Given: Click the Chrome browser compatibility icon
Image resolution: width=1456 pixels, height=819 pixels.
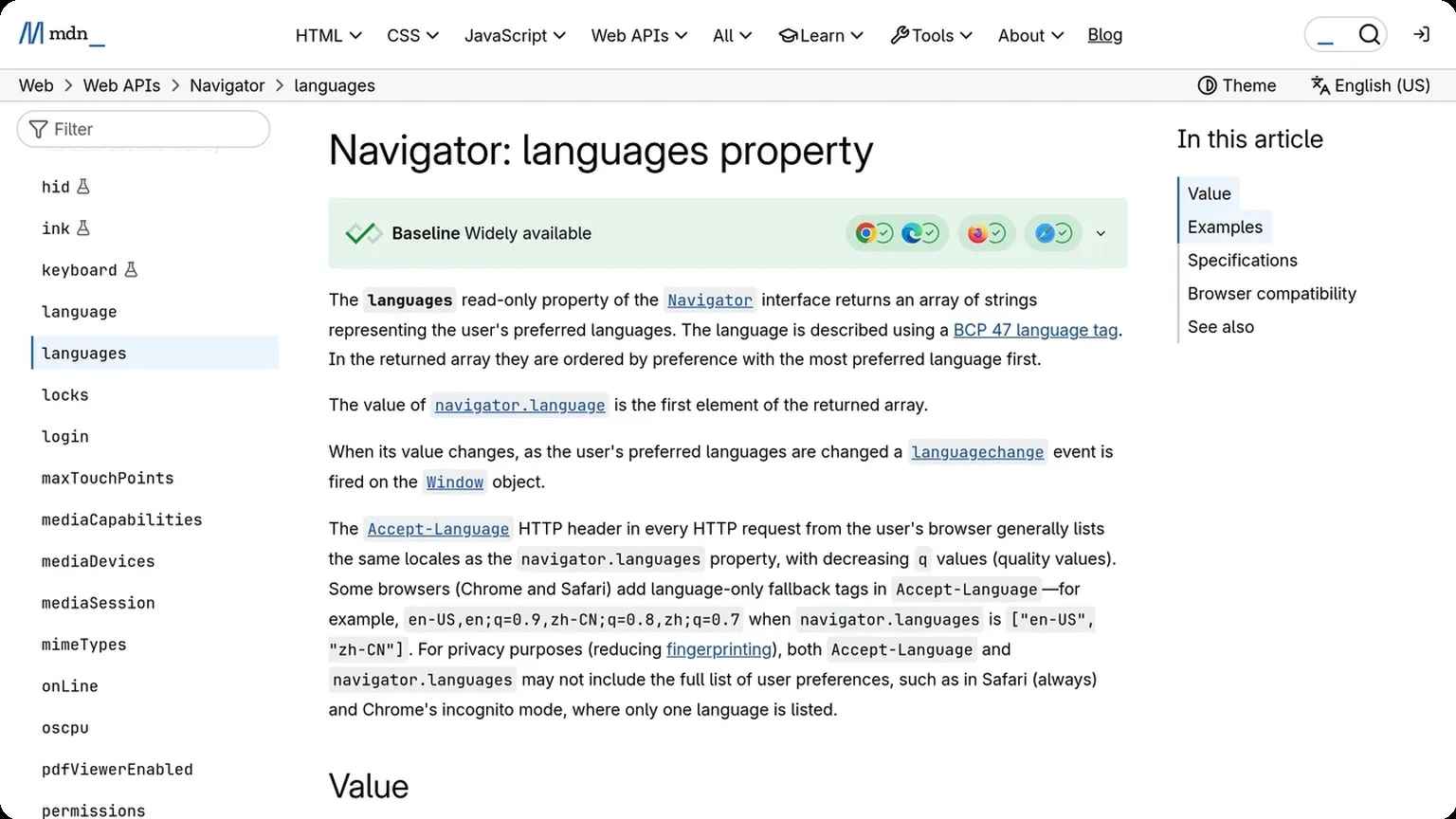Looking at the screenshot, I should tap(865, 232).
